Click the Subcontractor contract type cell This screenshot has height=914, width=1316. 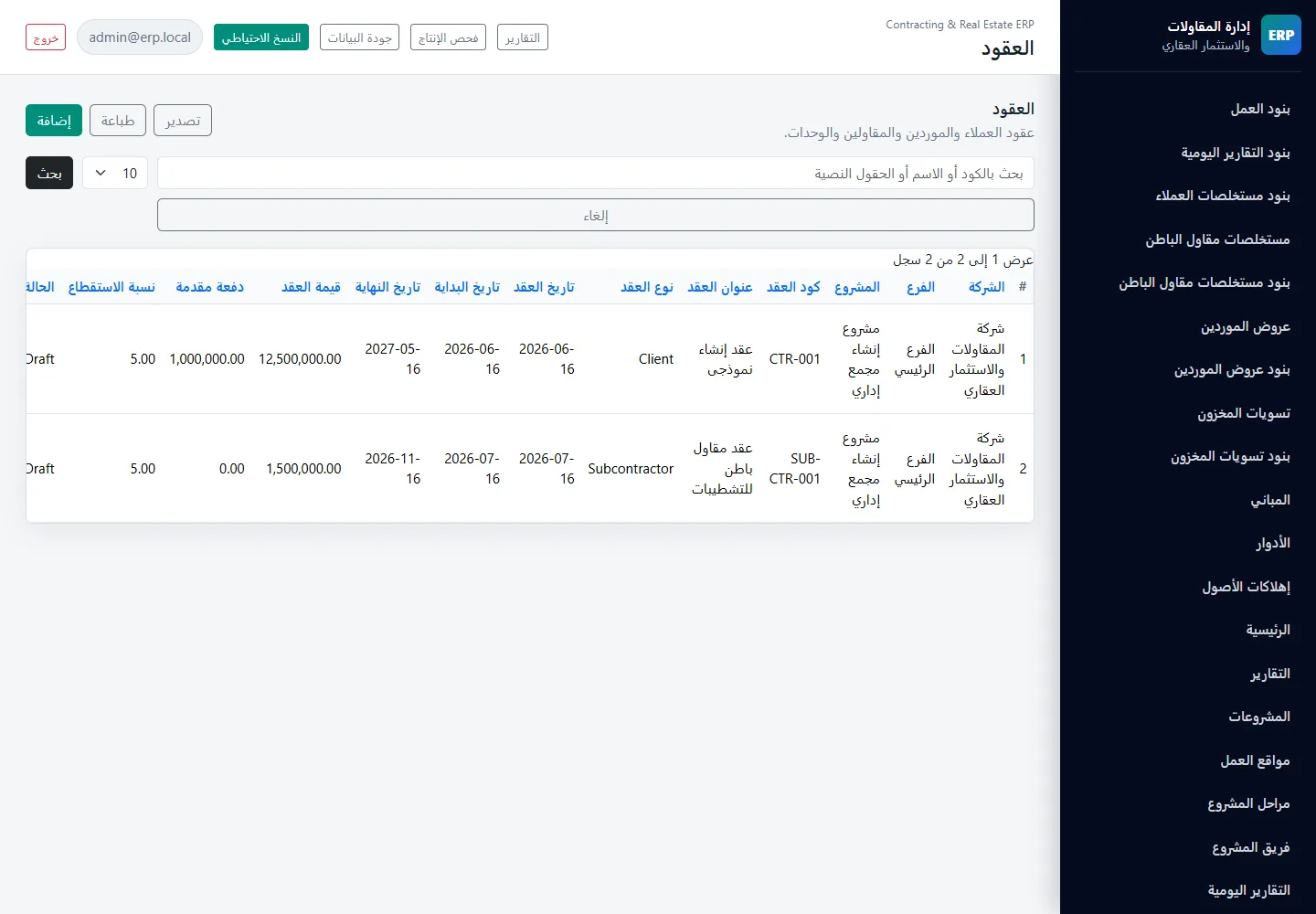(x=631, y=469)
